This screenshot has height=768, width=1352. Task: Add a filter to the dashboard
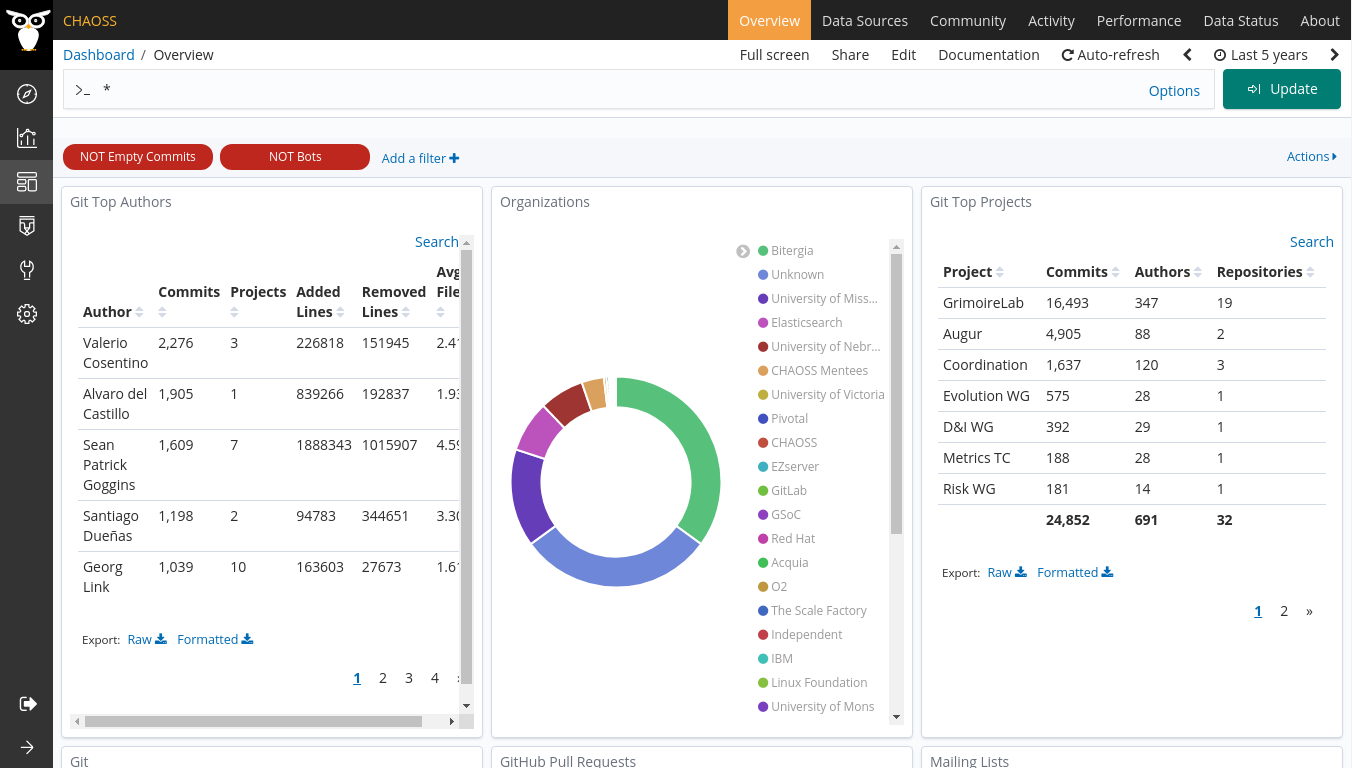(420, 158)
